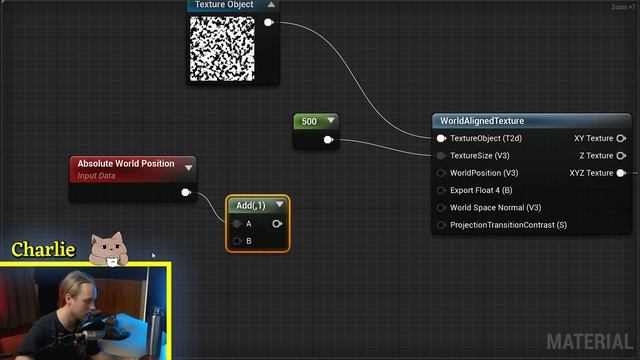Collapse the Texture Object node arrow
Image resolution: width=640 pixels, height=360 pixels.
point(271,5)
